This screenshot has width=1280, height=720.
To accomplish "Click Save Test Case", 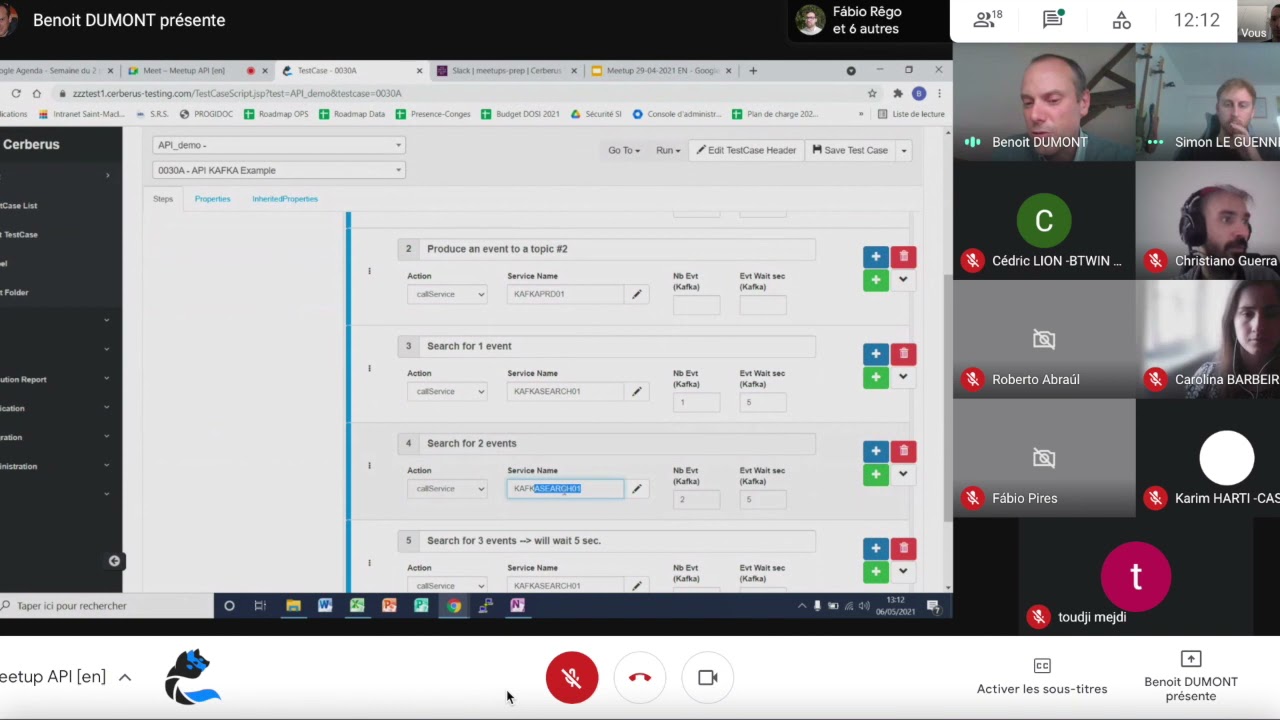I will (850, 150).
